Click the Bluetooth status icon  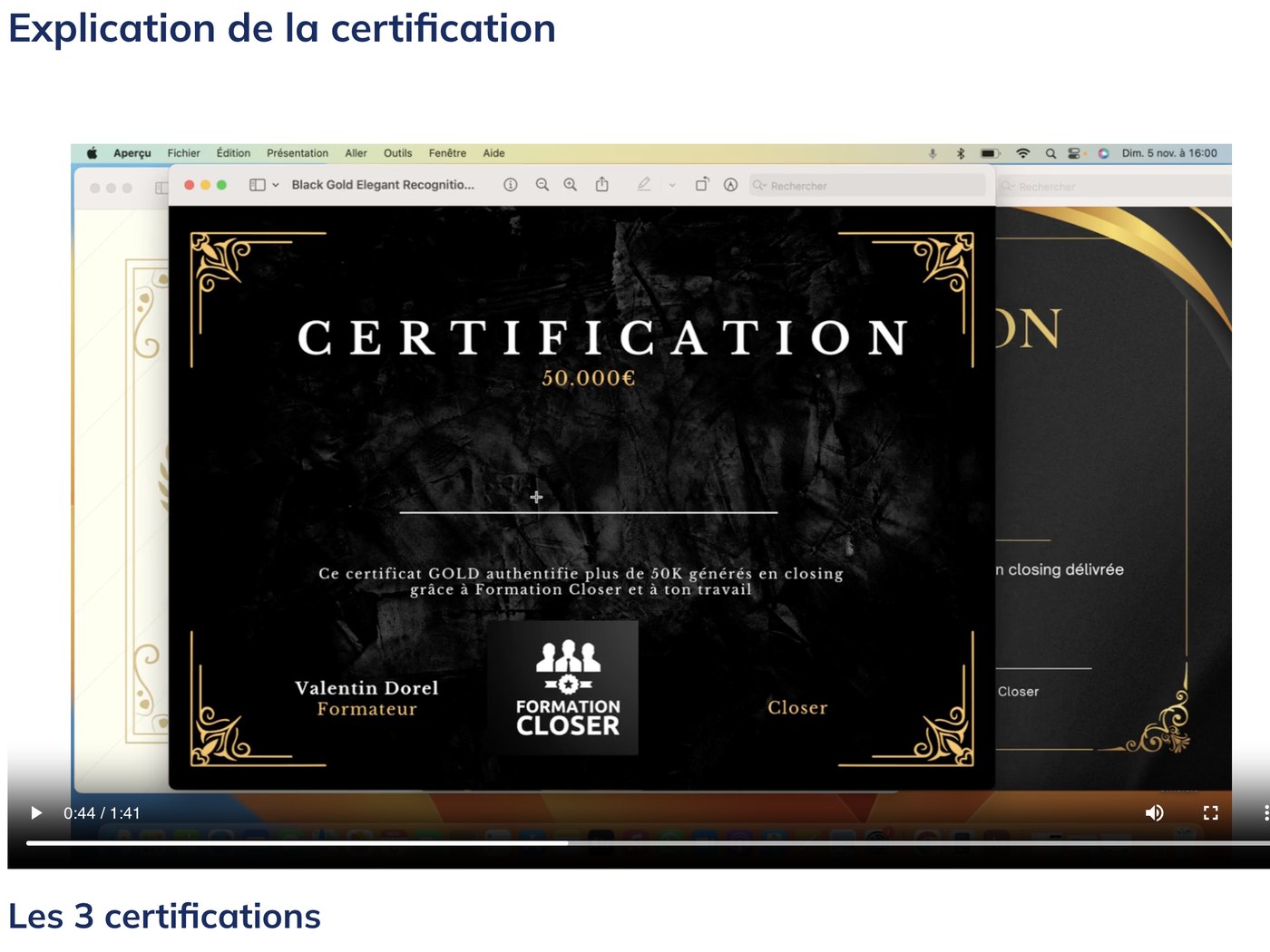click(x=961, y=153)
